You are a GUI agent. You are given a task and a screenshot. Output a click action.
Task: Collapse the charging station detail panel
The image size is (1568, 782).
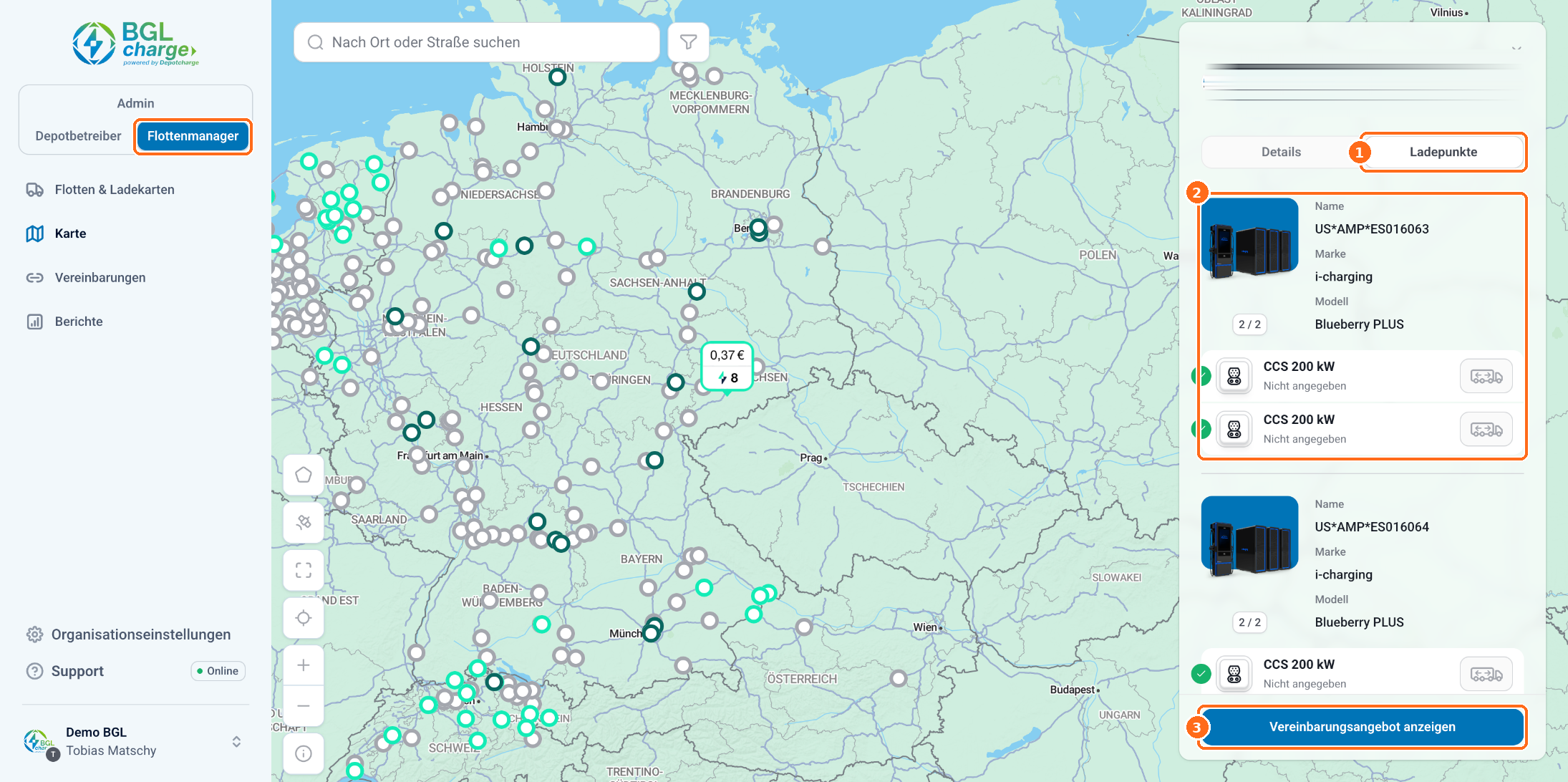coord(1516,47)
